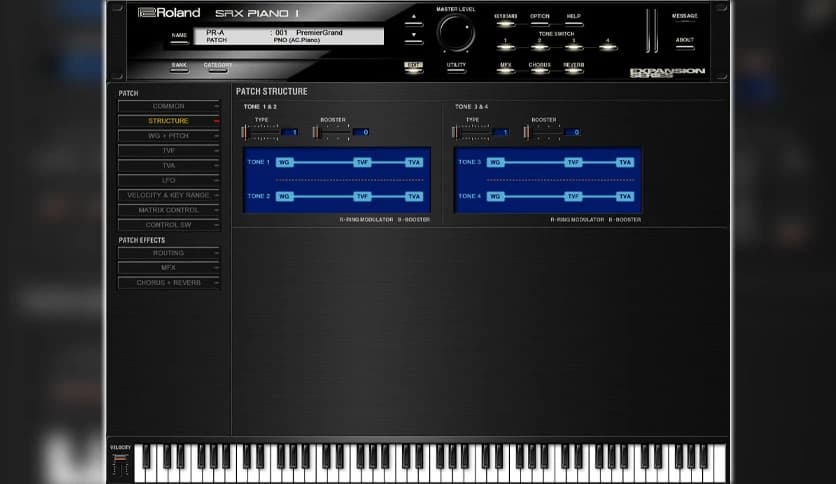
Task: Click the Tone 3 TVA block
Action: (x=625, y=163)
